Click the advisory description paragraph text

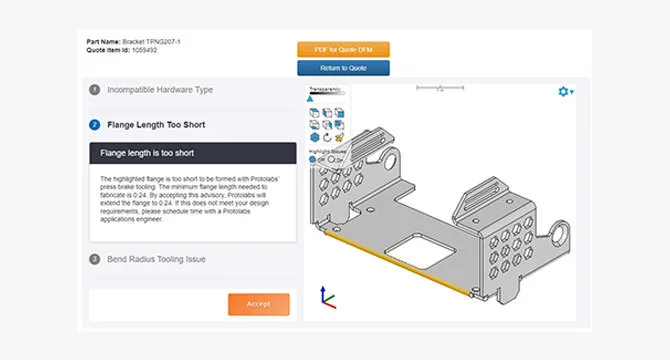190,199
